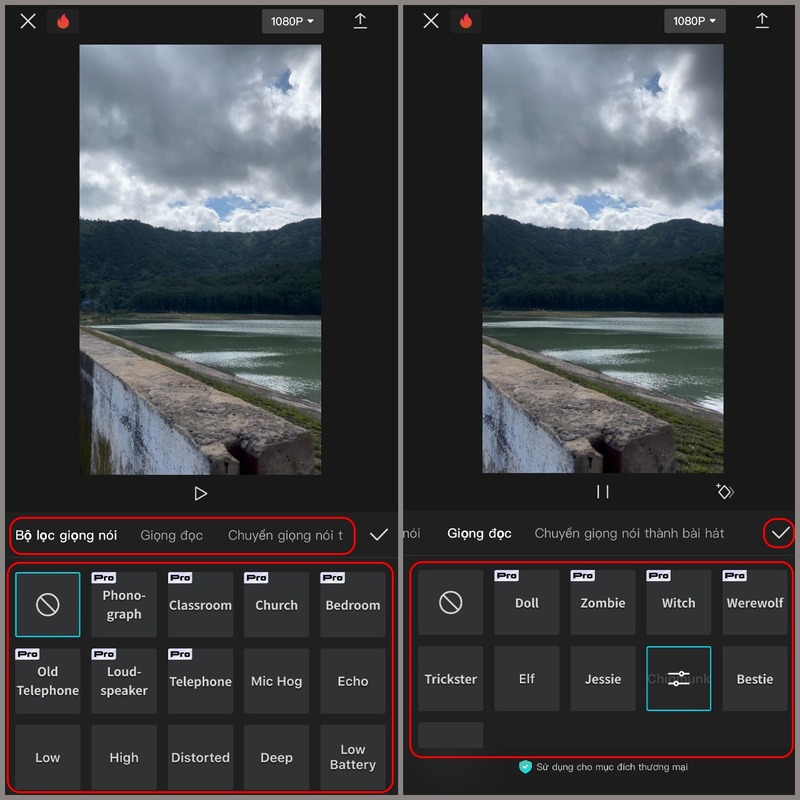Choose the Echo voice filter
Image resolution: width=800 pixels, height=800 pixels.
click(352, 681)
